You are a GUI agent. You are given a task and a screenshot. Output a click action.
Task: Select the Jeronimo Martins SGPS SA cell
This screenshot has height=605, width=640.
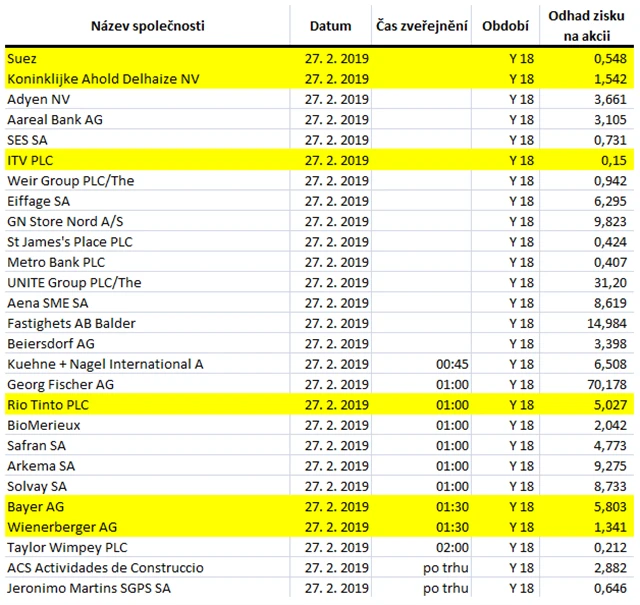point(88,588)
